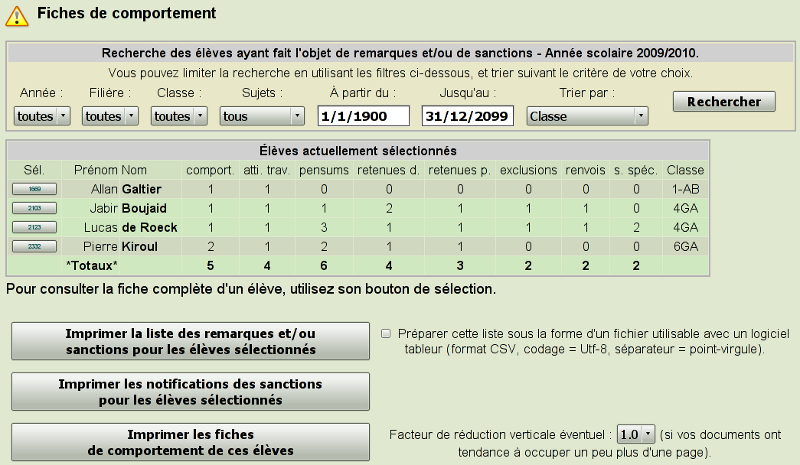This screenshot has width=800, height=465.
Task: Click the name Jabir Boujaid
Action: coord(128,208)
